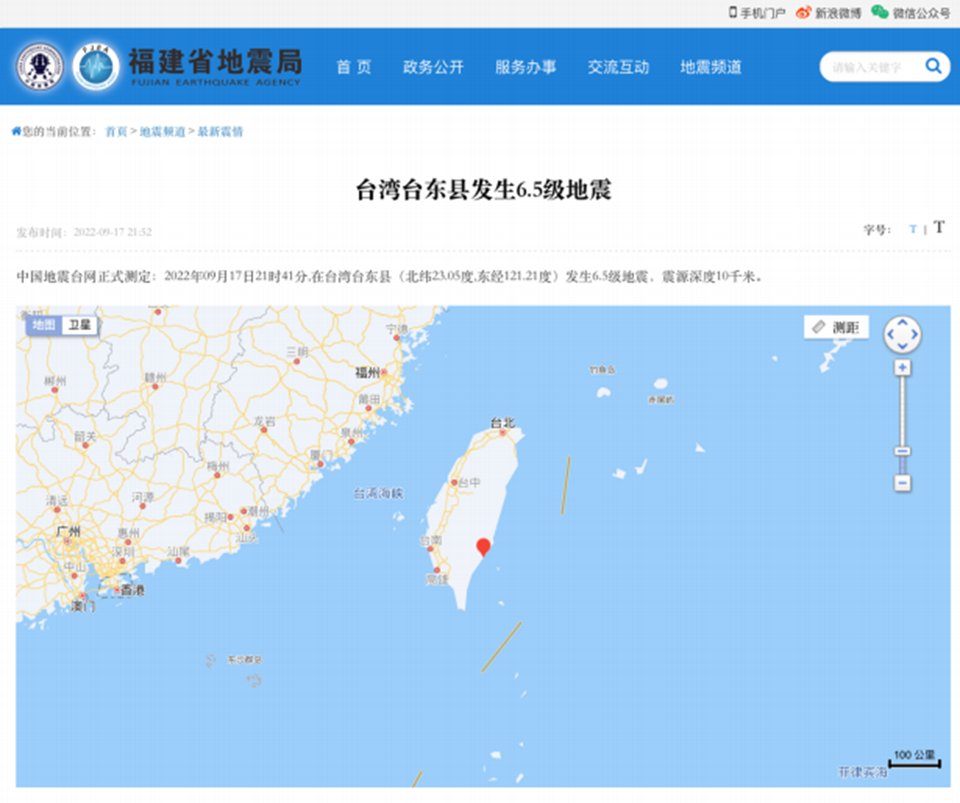Click the map zoom slider handle

point(903,451)
